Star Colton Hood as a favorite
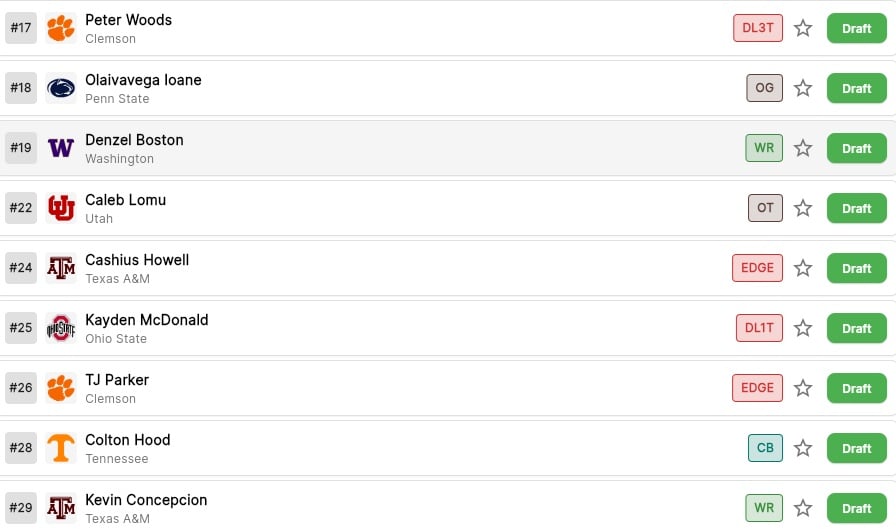896x529 pixels. point(803,448)
